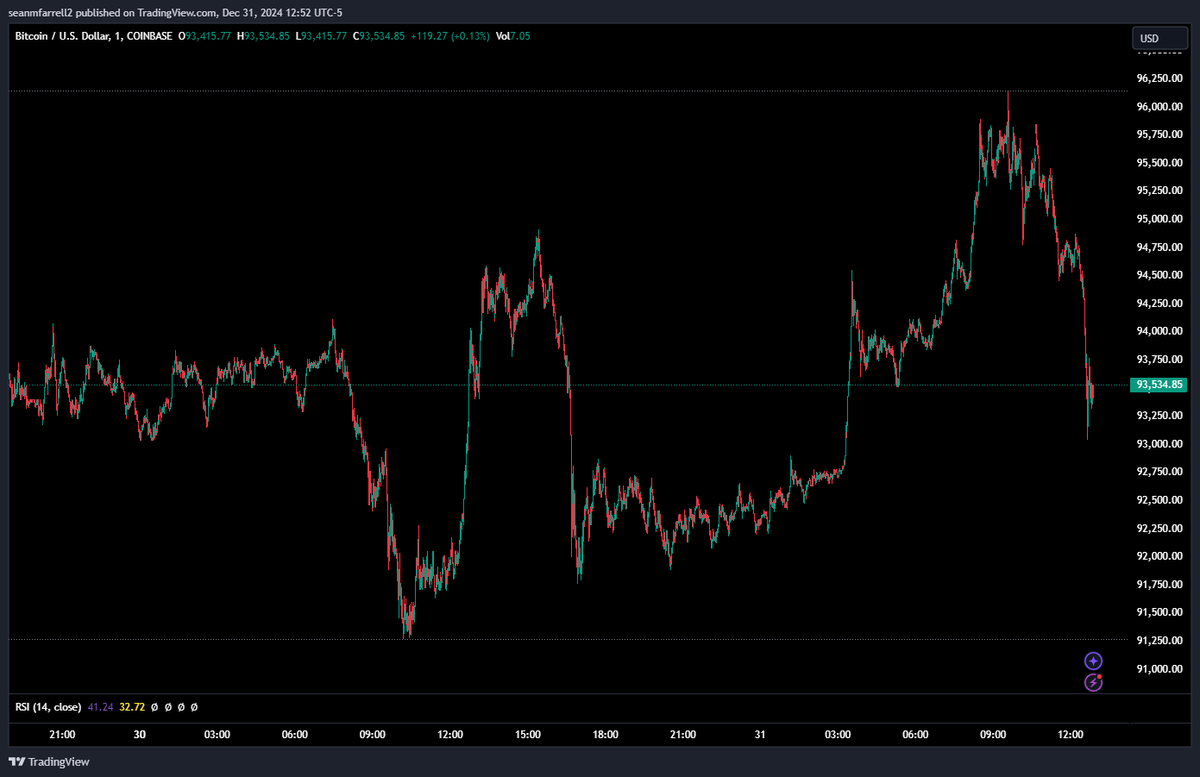This screenshot has width=1200, height=777.
Task: Select the Bitcoin / U.S. Dollar symbol title
Action: (x=64, y=36)
